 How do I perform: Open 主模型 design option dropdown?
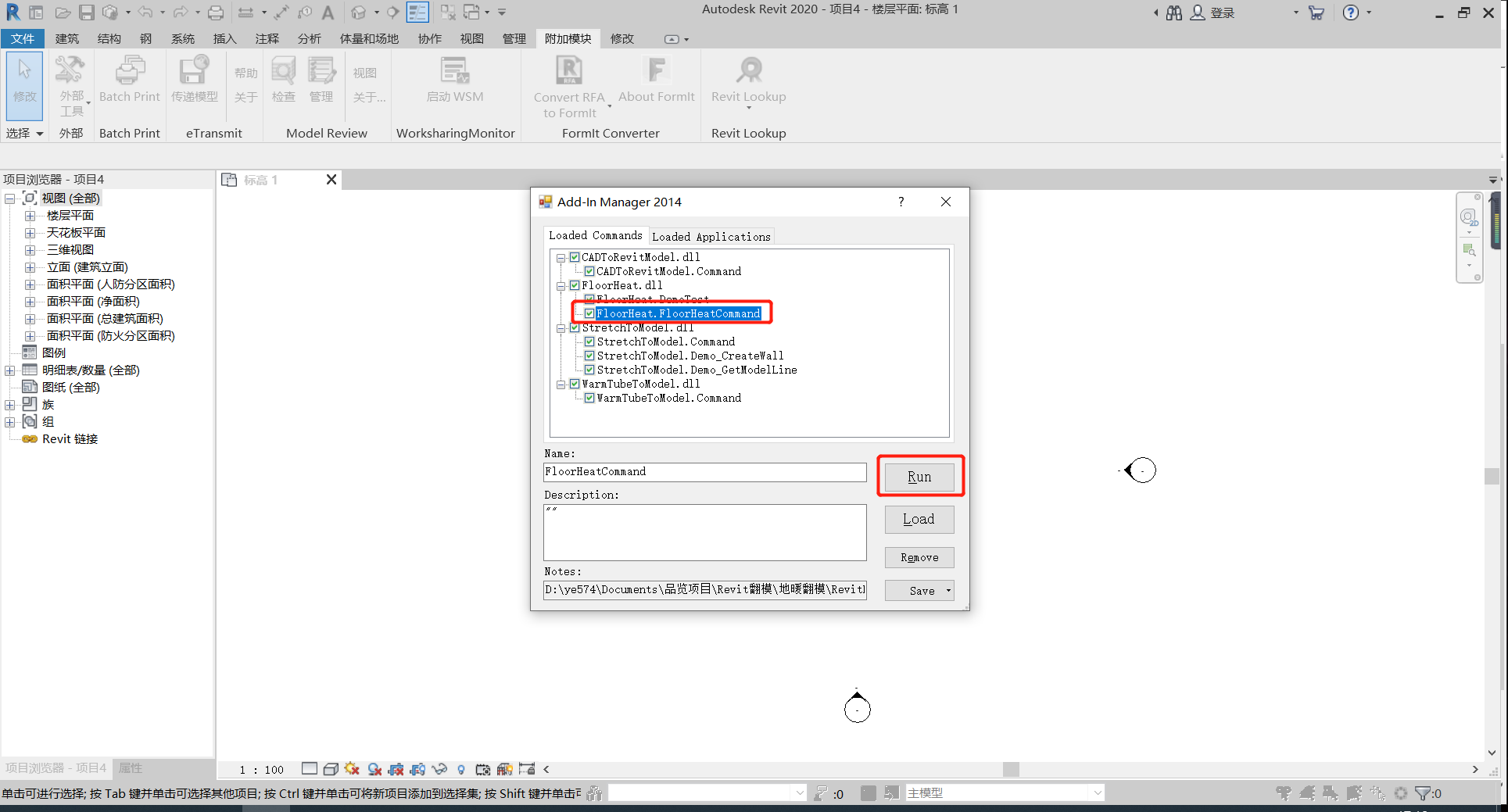[x=1098, y=793]
